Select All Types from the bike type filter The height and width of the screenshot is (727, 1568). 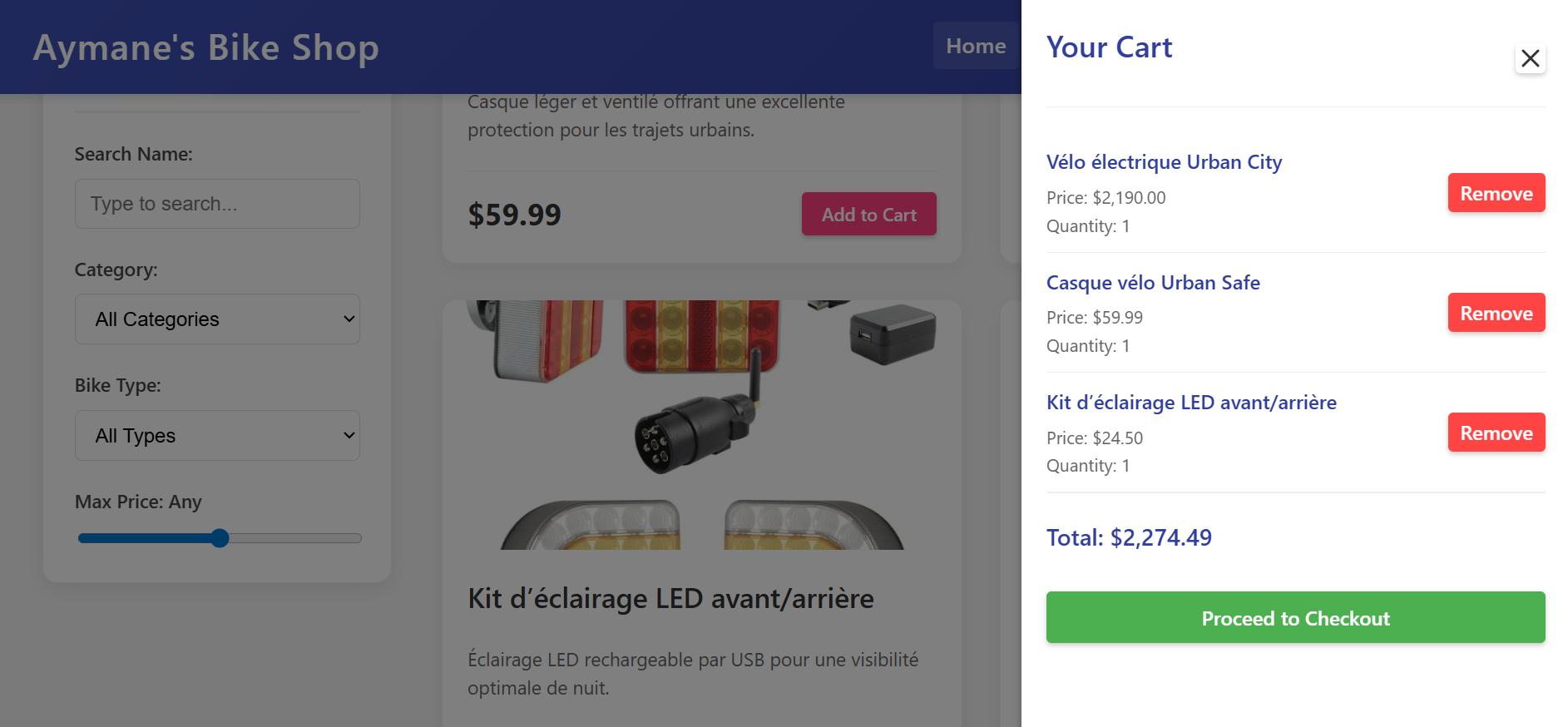[x=217, y=435]
